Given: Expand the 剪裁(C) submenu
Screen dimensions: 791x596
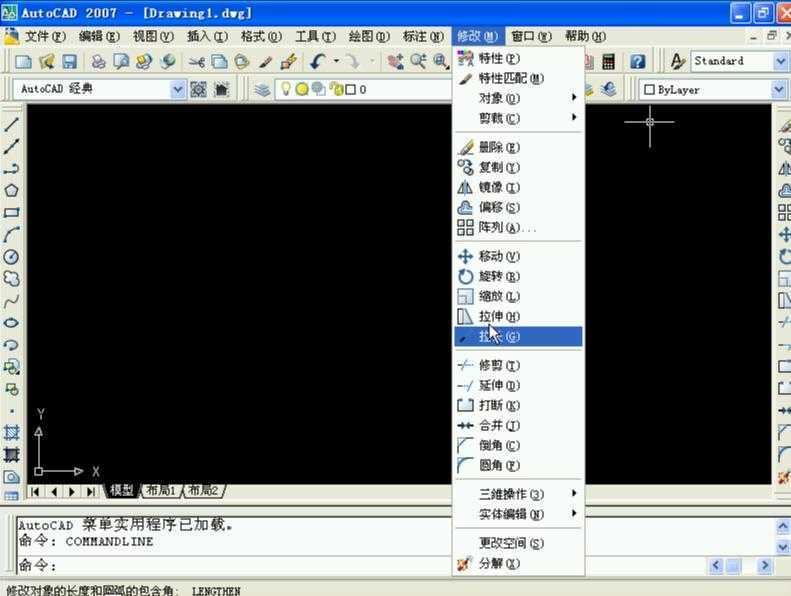Looking at the screenshot, I should coord(518,118).
